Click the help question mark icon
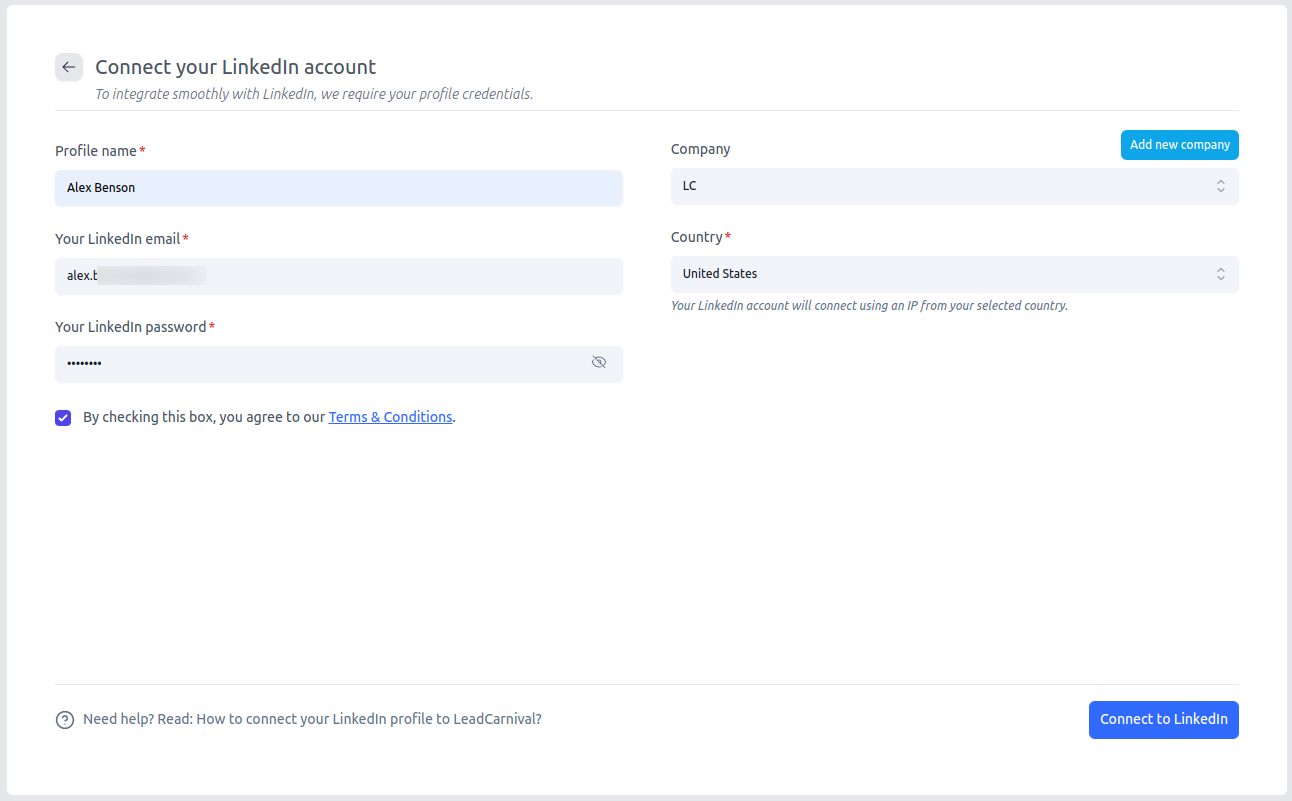The height and width of the screenshot is (801, 1292). (65, 719)
